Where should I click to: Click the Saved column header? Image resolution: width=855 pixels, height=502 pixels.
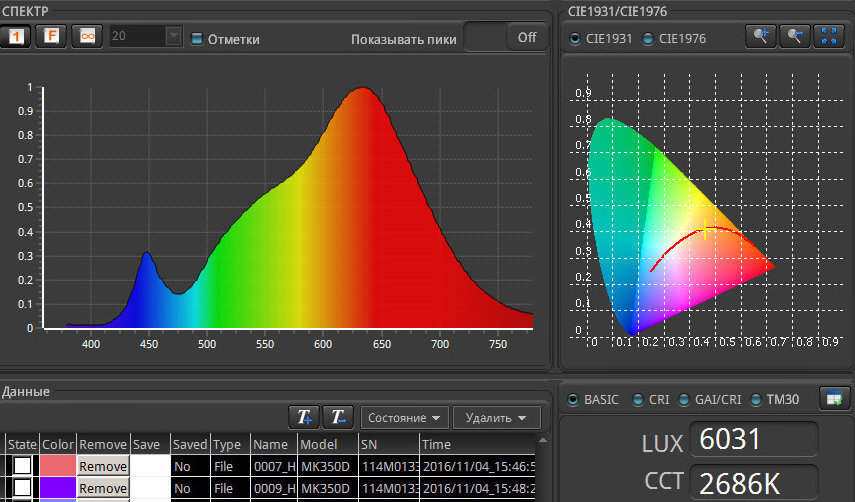coord(190,444)
